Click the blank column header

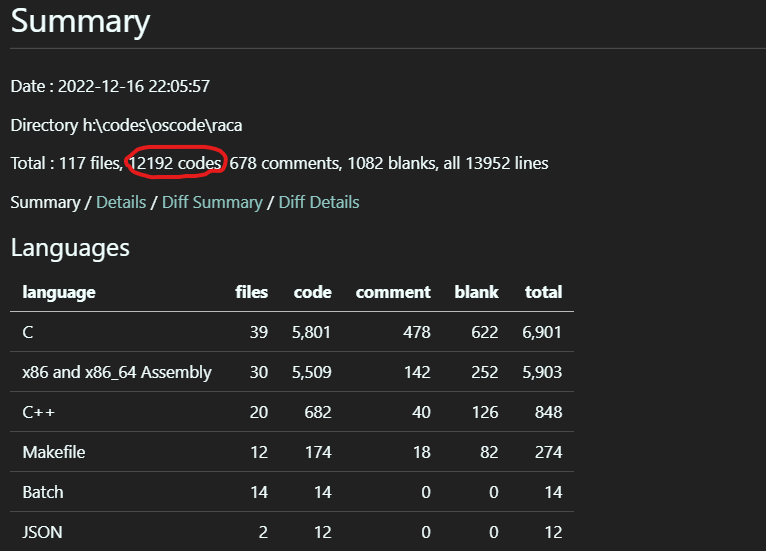(476, 292)
